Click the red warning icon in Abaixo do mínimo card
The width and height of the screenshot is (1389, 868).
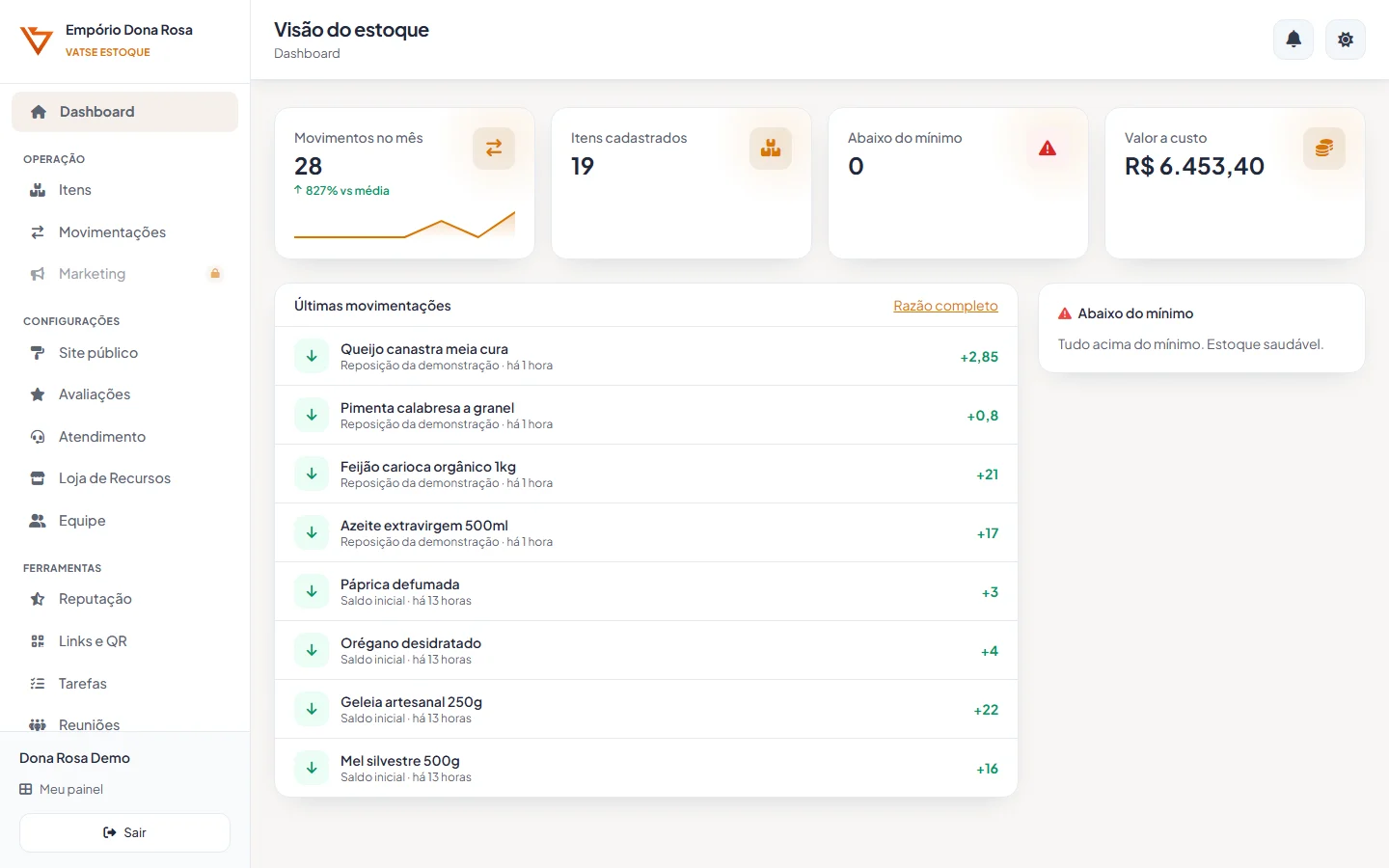[1048, 149]
